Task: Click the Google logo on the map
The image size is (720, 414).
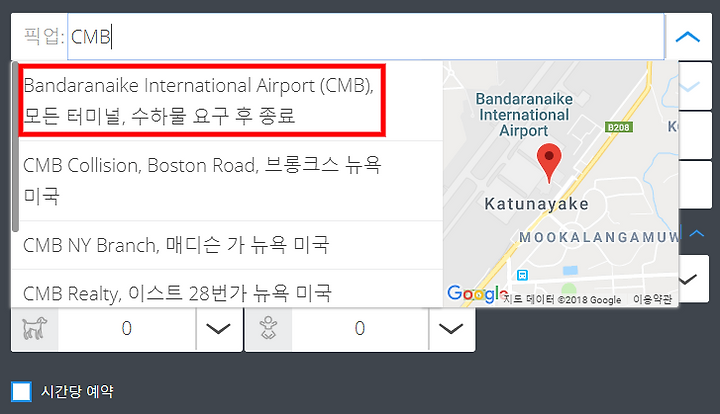Action: 477,294
